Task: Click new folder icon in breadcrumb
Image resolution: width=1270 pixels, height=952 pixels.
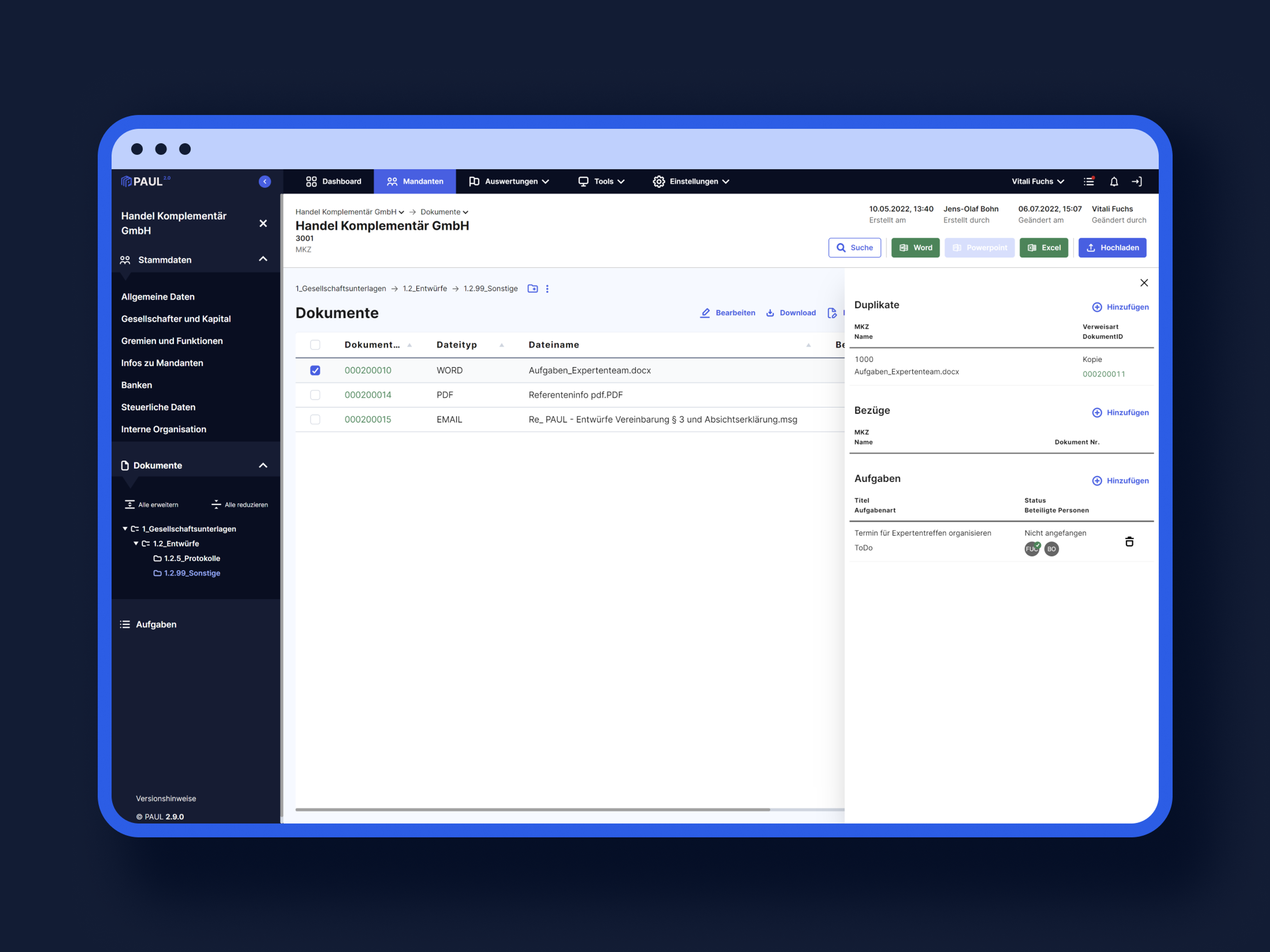Action: pyautogui.click(x=533, y=289)
